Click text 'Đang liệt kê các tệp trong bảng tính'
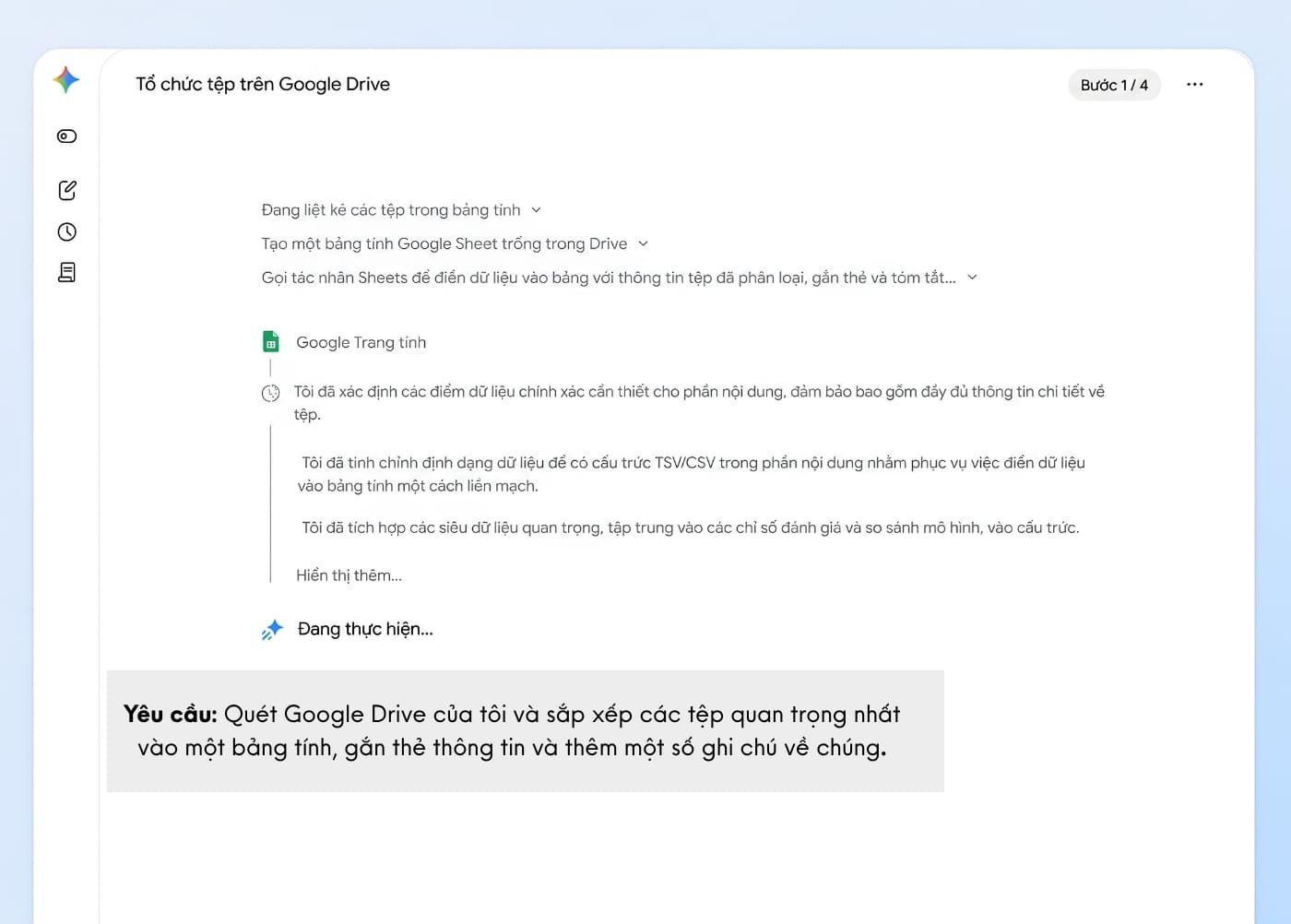The width and height of the screenshot is (1291, 924). point(391,210)
